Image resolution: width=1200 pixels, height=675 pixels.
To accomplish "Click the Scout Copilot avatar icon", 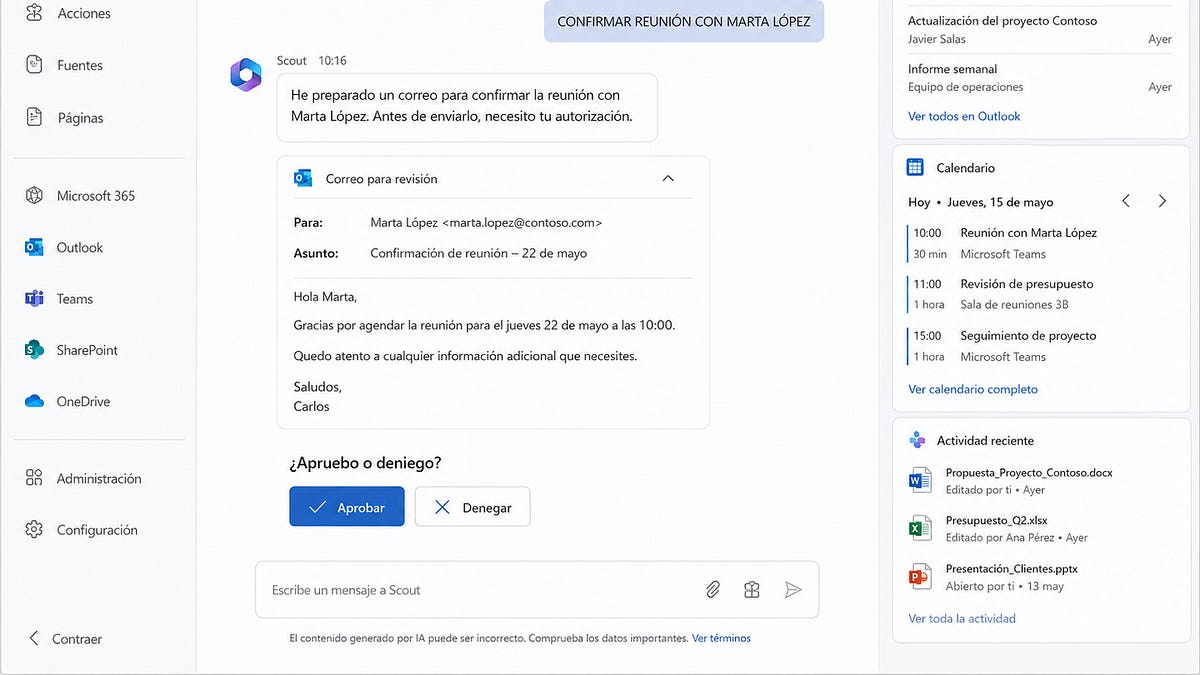I will tap(246, 75).
